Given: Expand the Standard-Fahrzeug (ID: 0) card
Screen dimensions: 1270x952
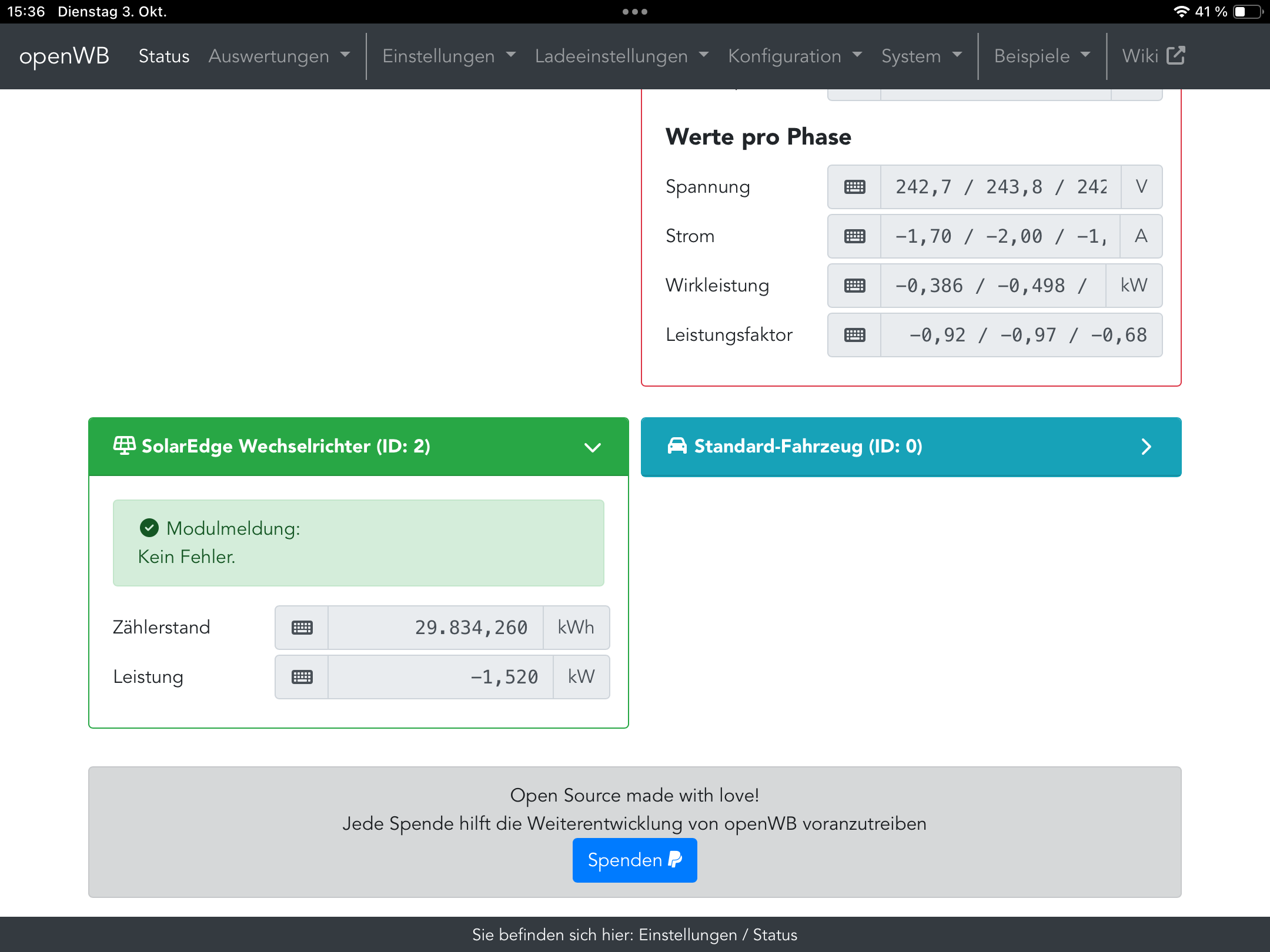Looking at the screenshot, I should (x=1146, y=447).
